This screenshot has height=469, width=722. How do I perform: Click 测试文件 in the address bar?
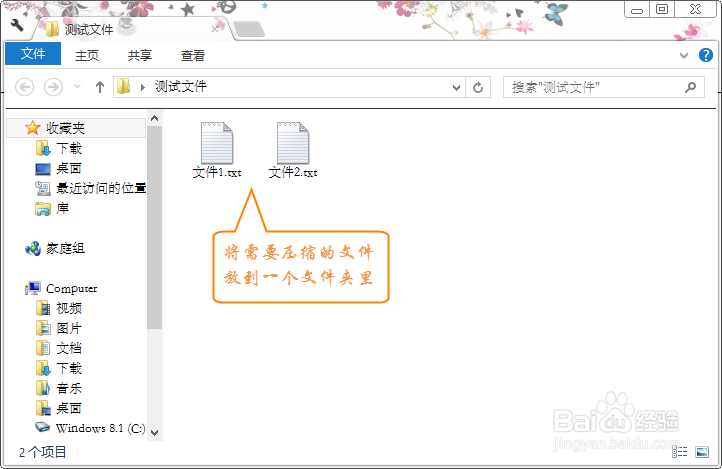pyautogui.click(x=180, y=86)
